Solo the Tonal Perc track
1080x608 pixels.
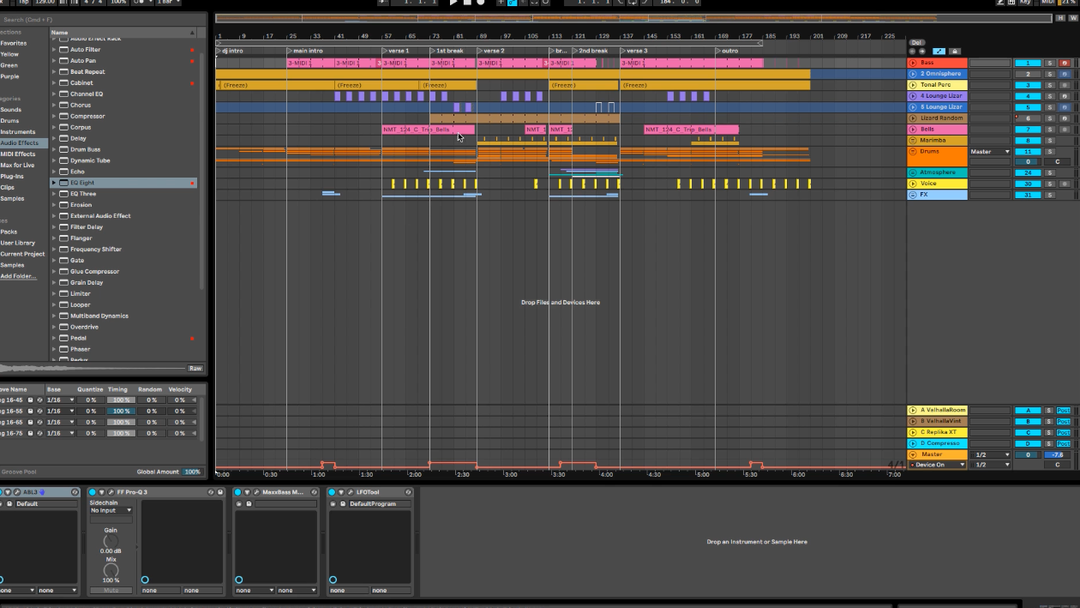coord(1049,85)
